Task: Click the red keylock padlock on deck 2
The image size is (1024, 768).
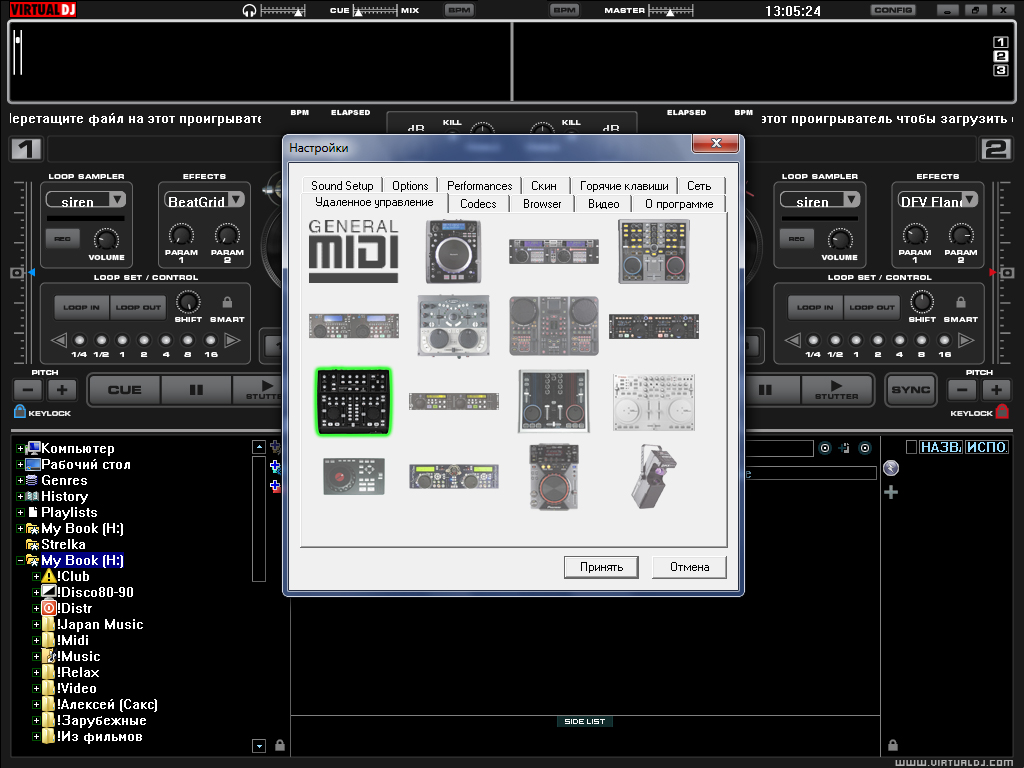Action: click(x=1002, y=411)
